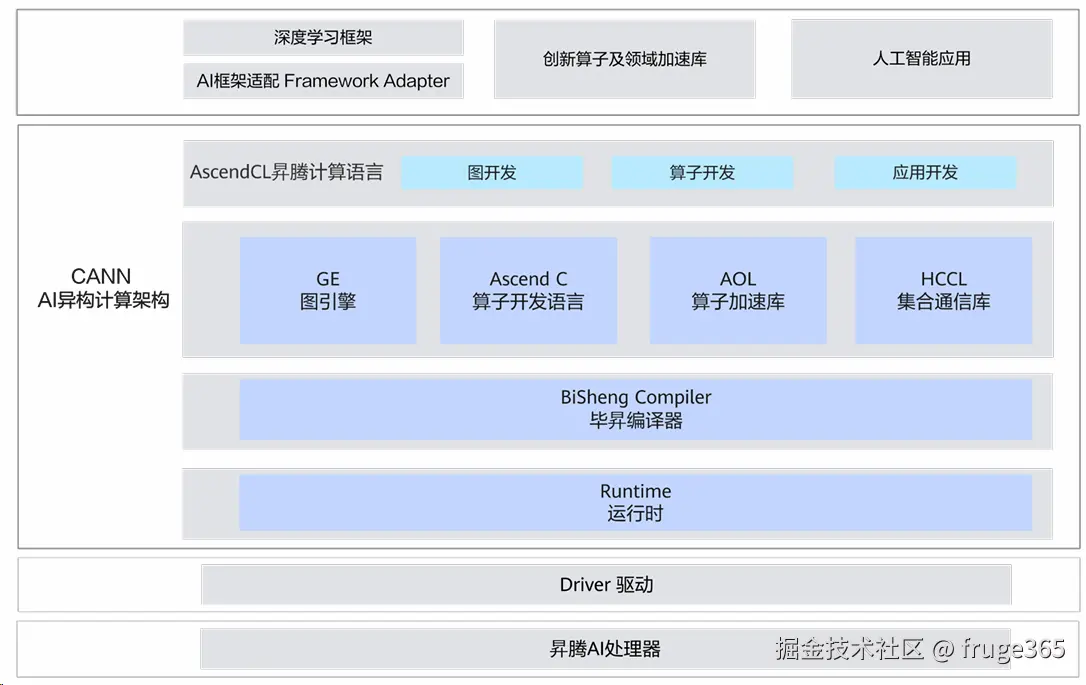
Task: Click the Runtime 运行时 bar
Action: (636, 503)
